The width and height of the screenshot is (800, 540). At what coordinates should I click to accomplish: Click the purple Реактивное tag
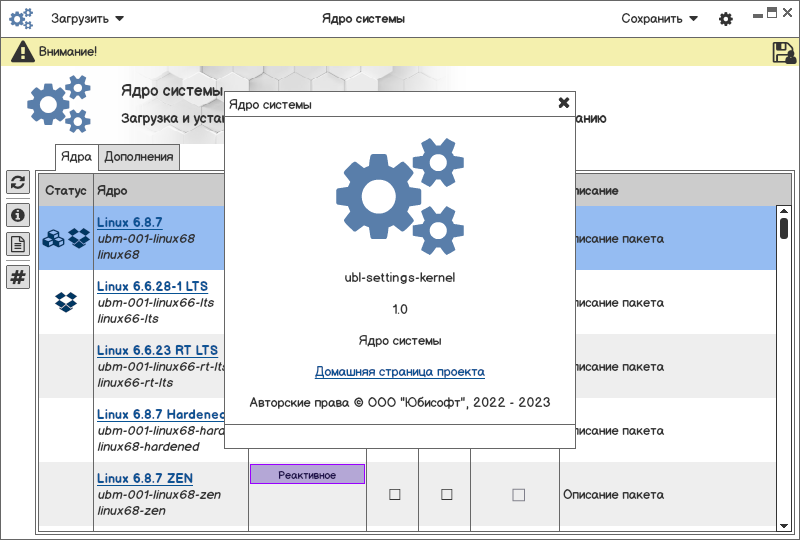click(307, 474)
